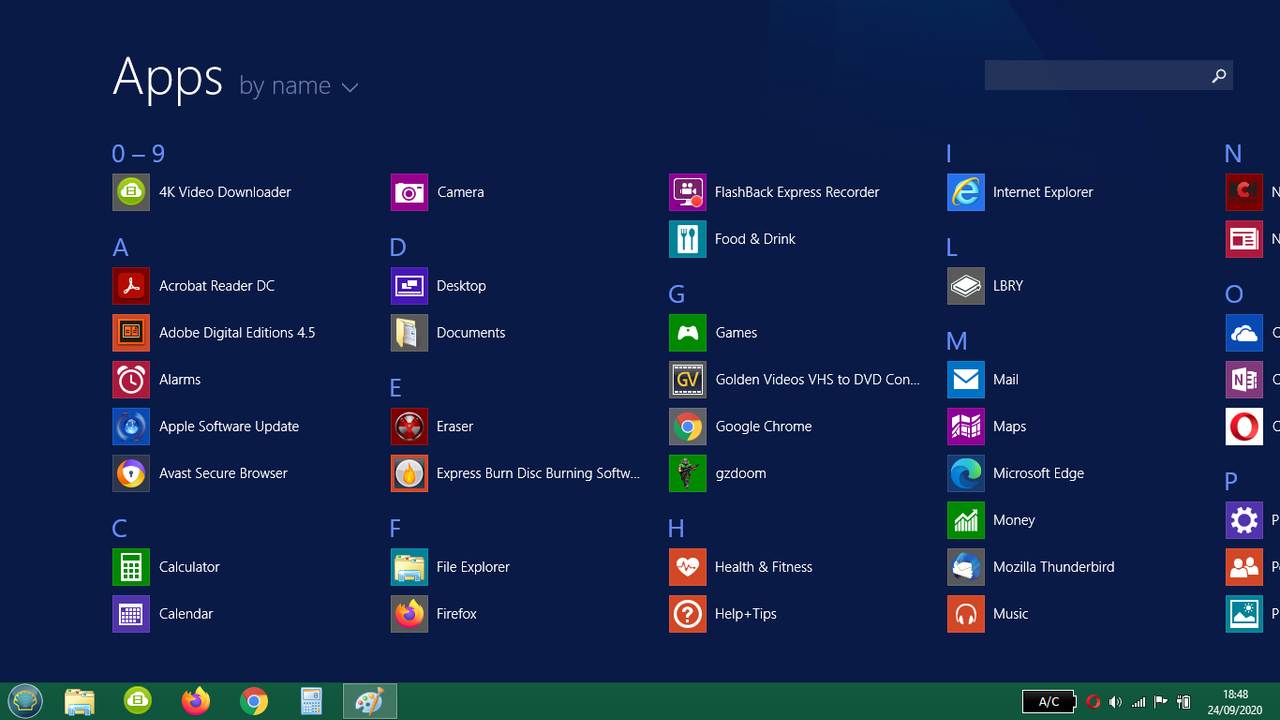This screenshot has width=1280, height=720.
Task: Select the "E" group header
Action: coord(396,388)
